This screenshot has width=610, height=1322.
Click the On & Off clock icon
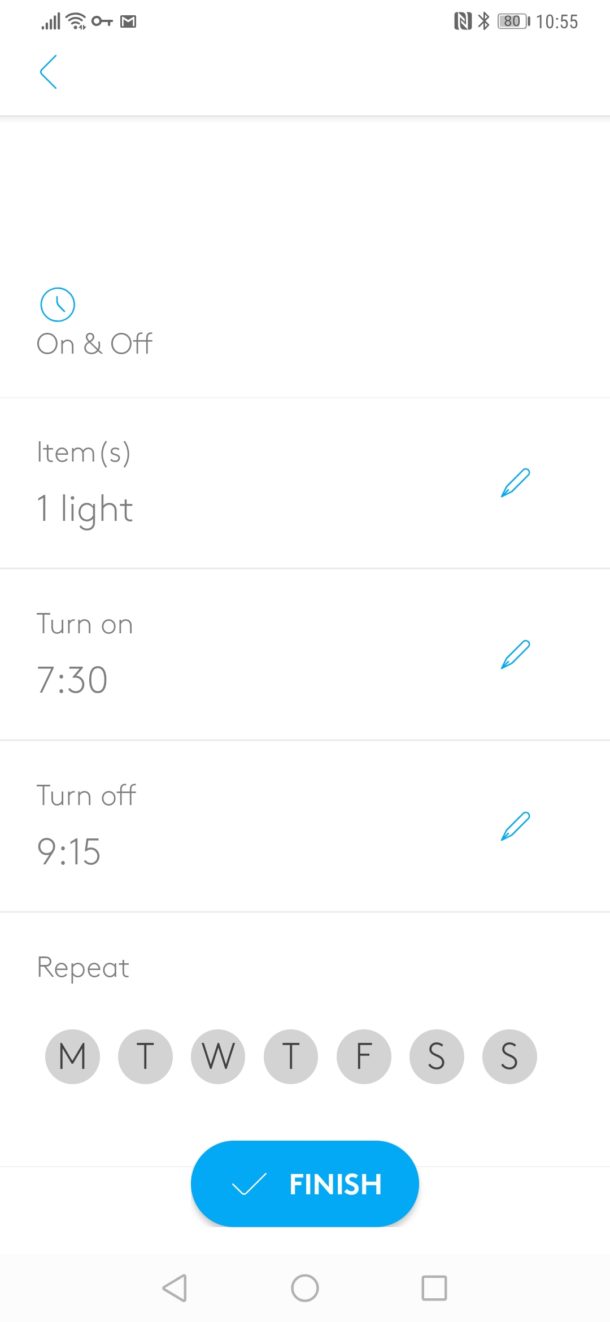pos(57,304)
